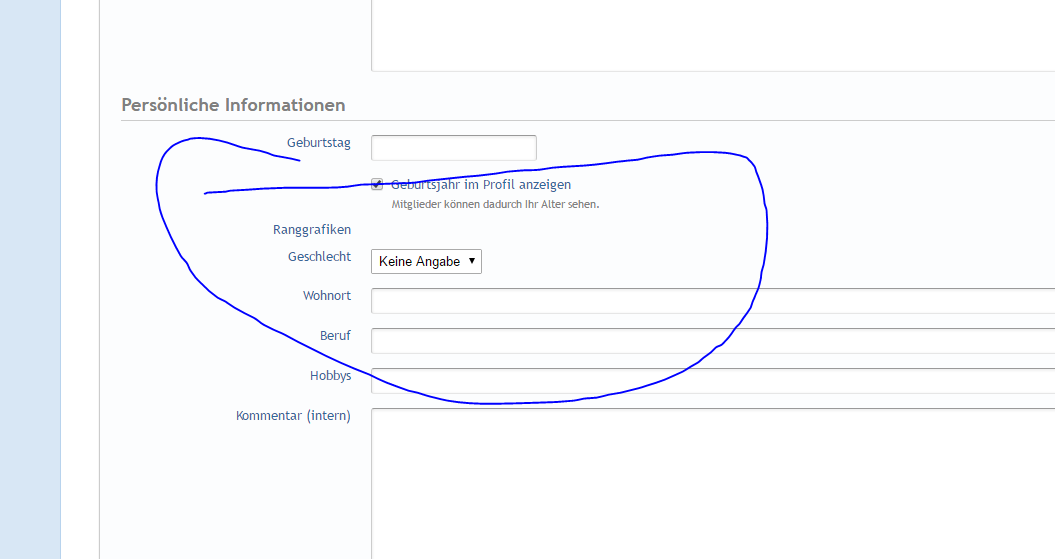Click the Ranggrafiken label

click(x=311, y=230)
